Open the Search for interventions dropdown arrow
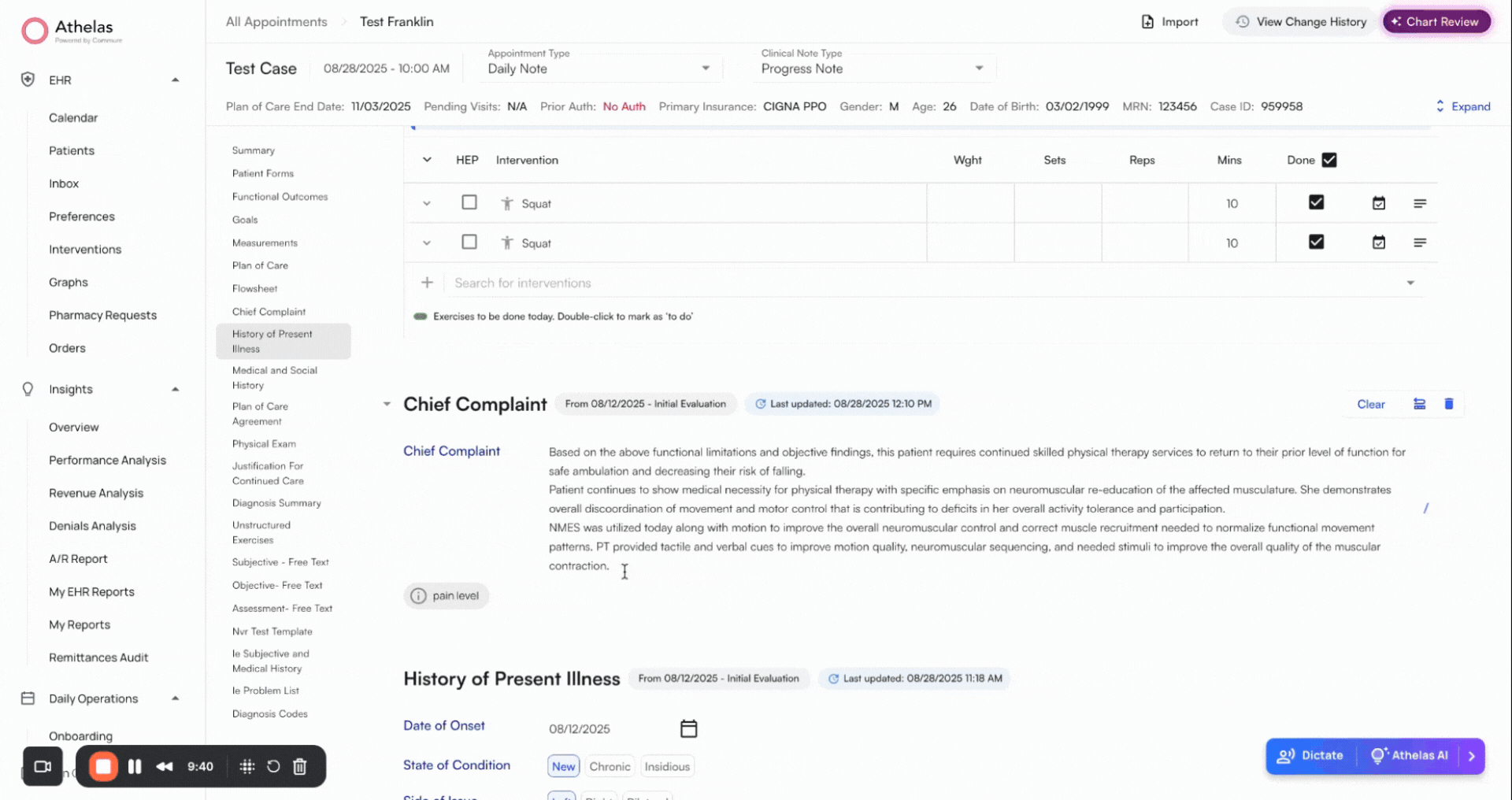This screenshot has width=1512, height=800. coord(1410,283)
